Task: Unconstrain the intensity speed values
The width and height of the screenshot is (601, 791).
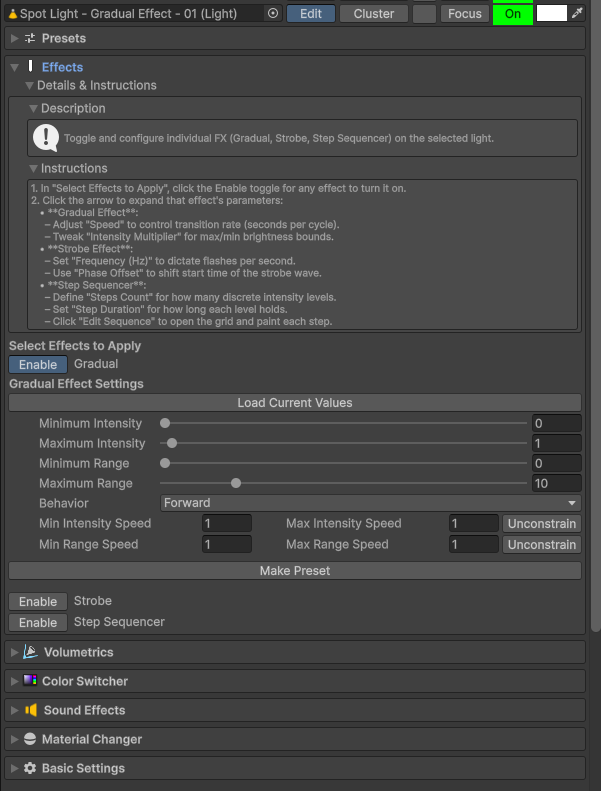Action: [x=542, y=524]
